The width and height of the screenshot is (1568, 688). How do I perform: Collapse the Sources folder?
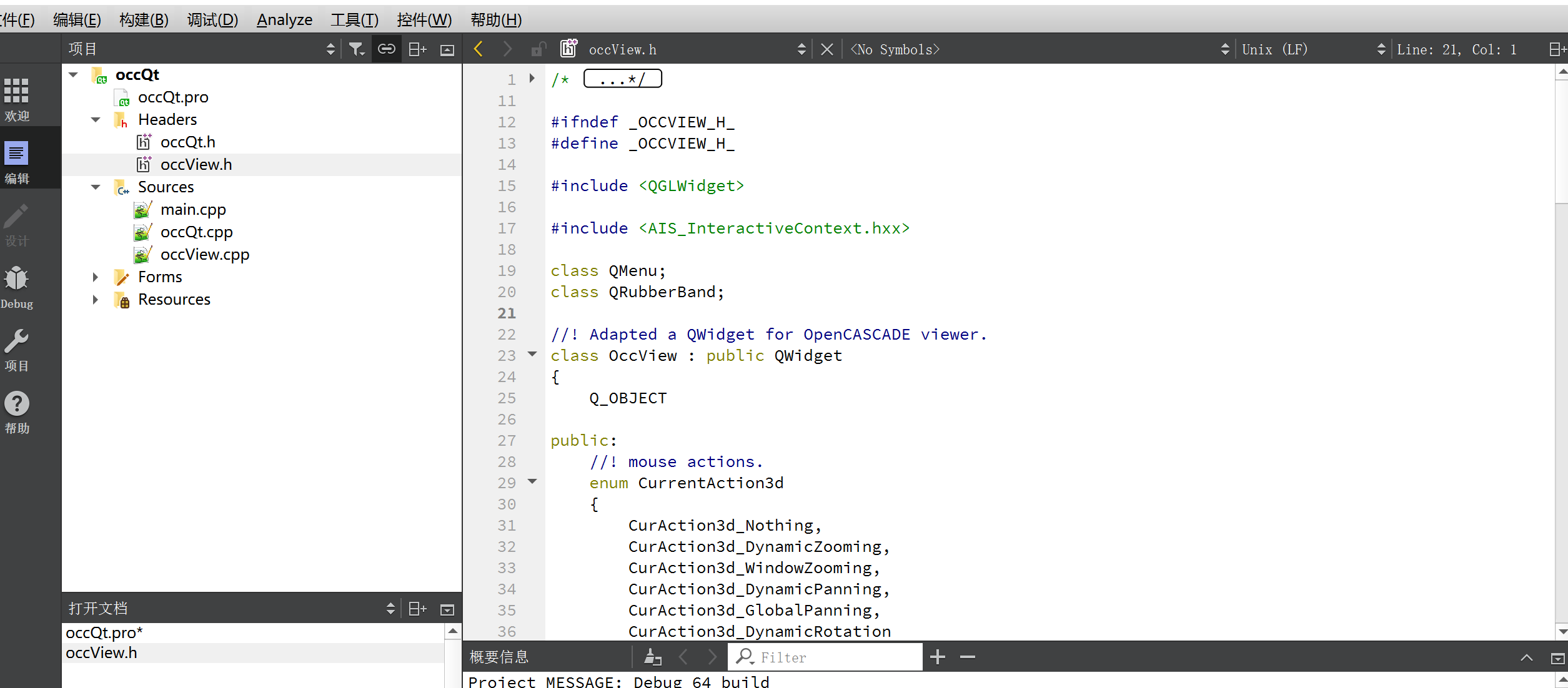point(95,187)
